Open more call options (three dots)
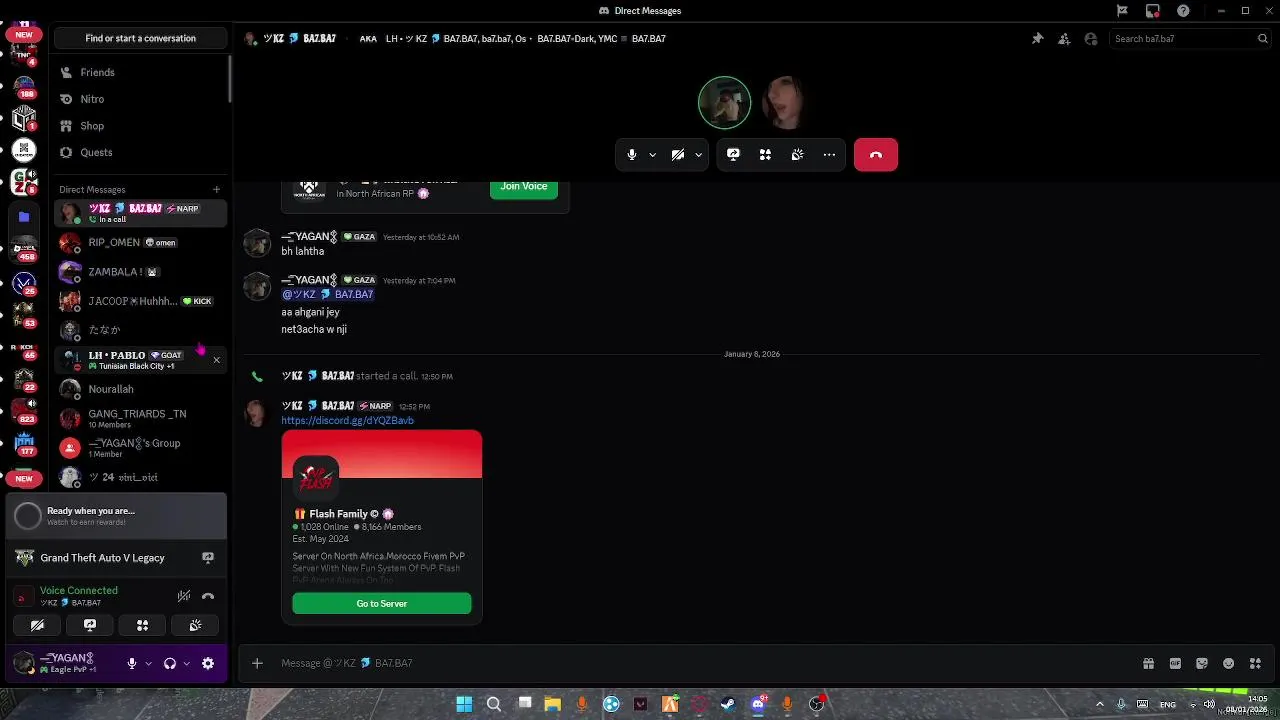This screenshot has width=1280, height=720. [829, 155]
